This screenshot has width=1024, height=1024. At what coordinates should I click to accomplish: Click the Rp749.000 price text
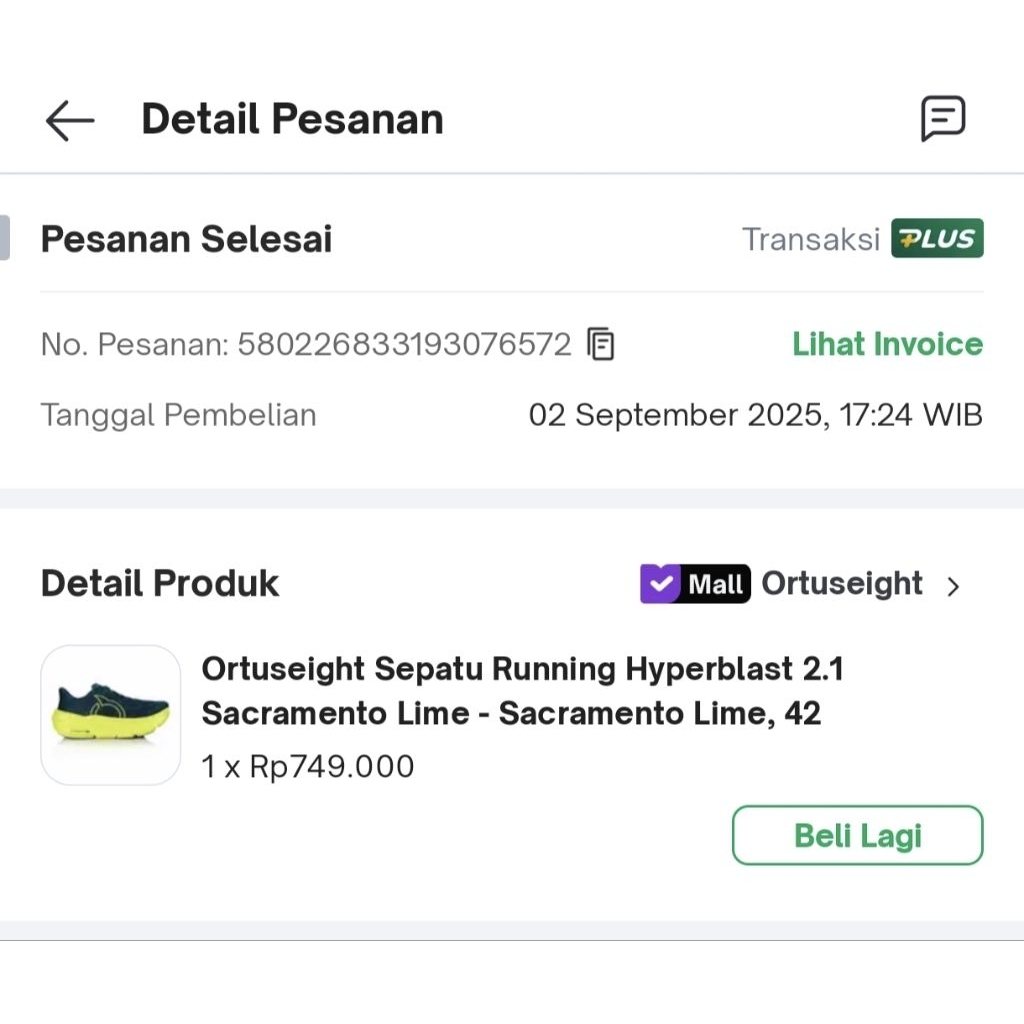pyautogui.click(x=307, y=766)
